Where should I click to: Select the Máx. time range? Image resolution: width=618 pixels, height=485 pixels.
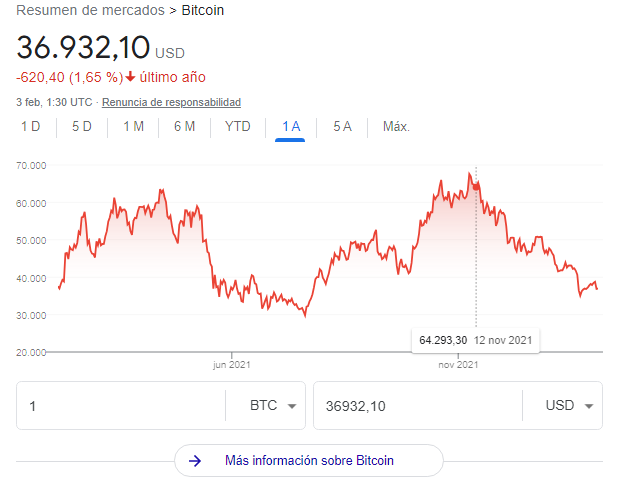(x=396, y=126)
